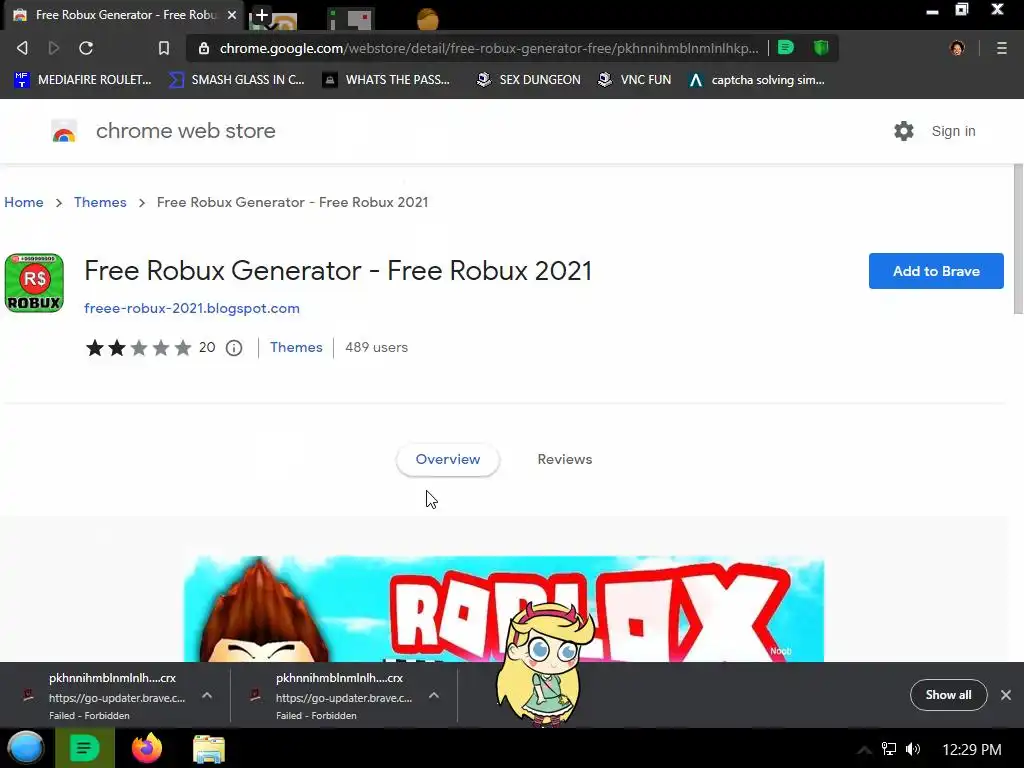This screenshot has width=1024, height=768.
Task: Click the Robux extension icon image
Action: [x=34, y=283]
